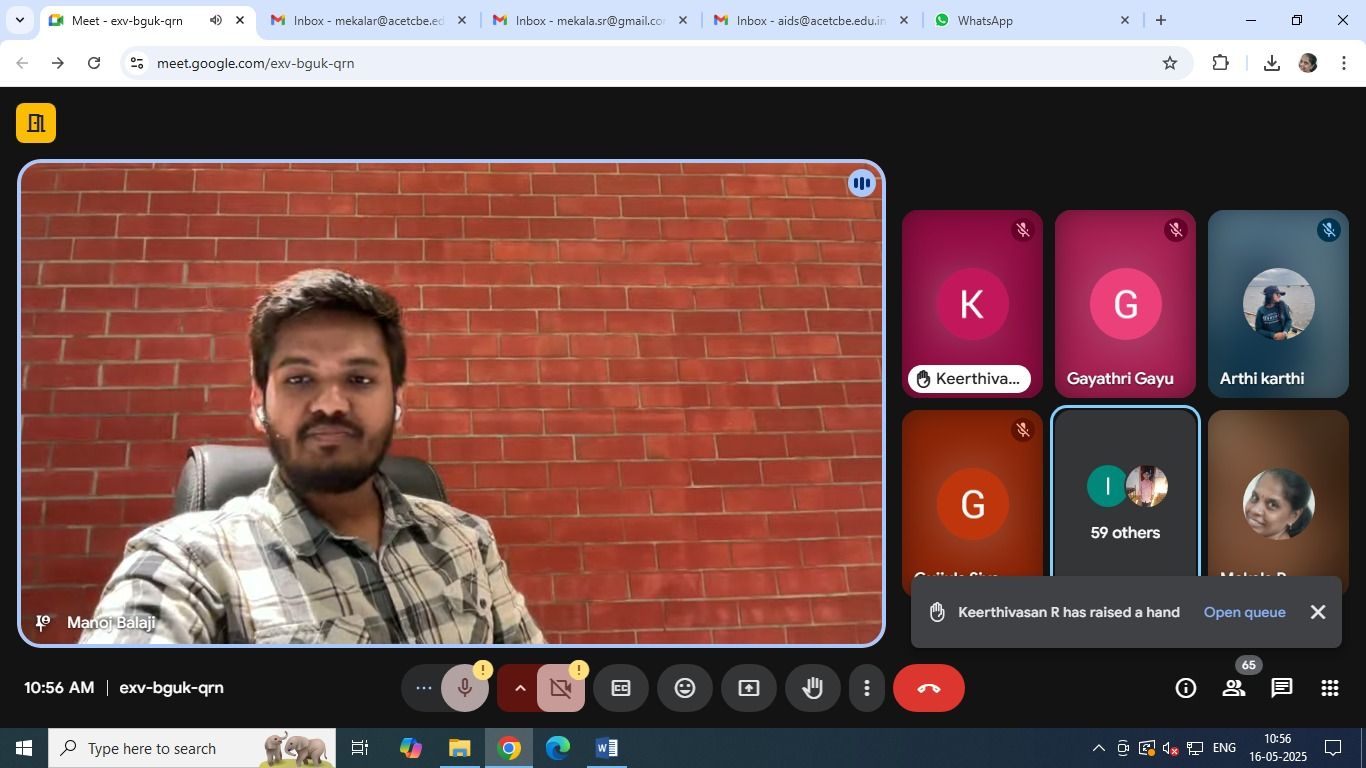Viewport: 1366px width, 768px height.
Task: Toggle the camera button
Action: coord(560,688)
